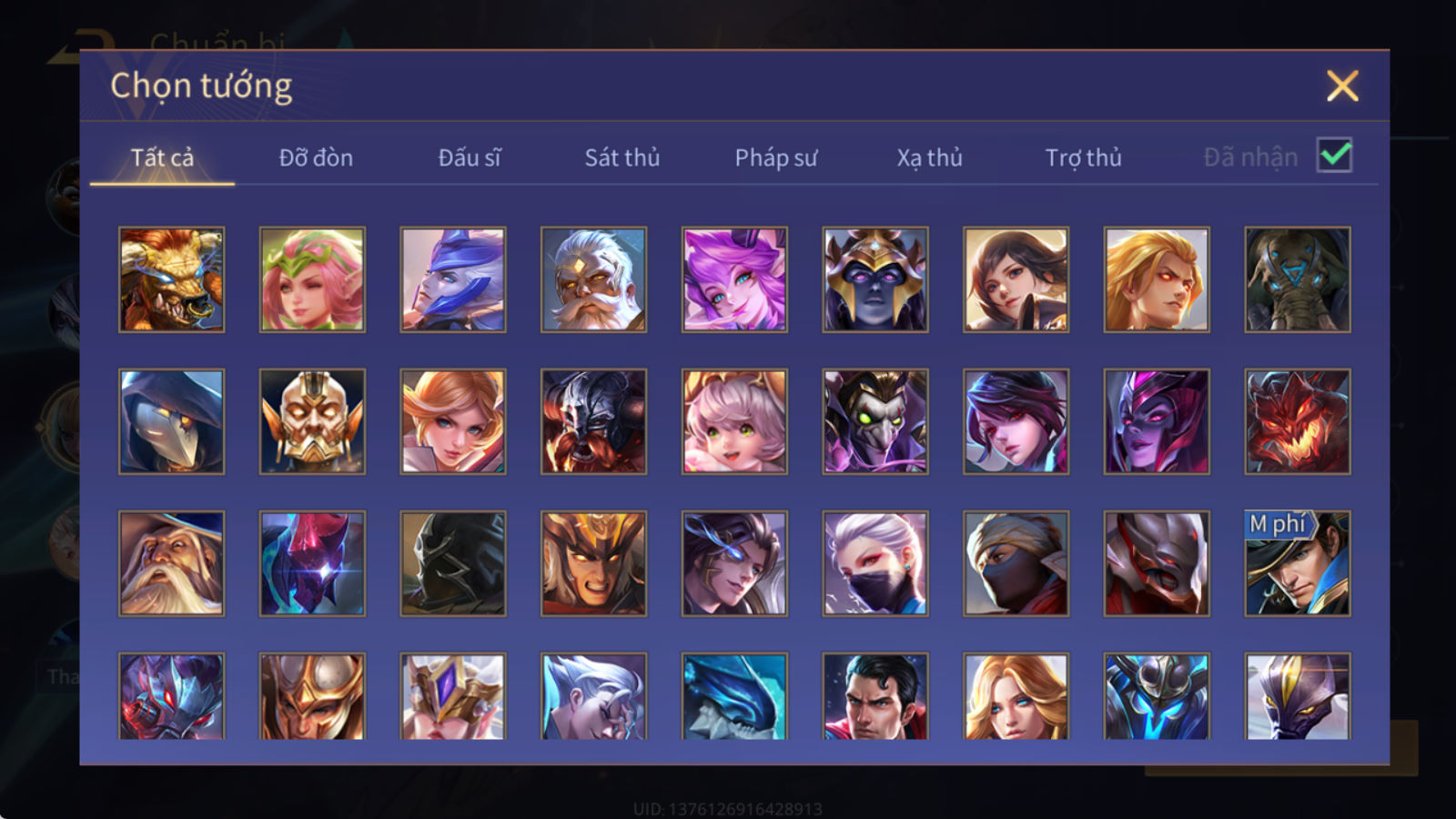Select the Superman hero portrait
Screen dimensions: 1456x819
tap(875, 696)
